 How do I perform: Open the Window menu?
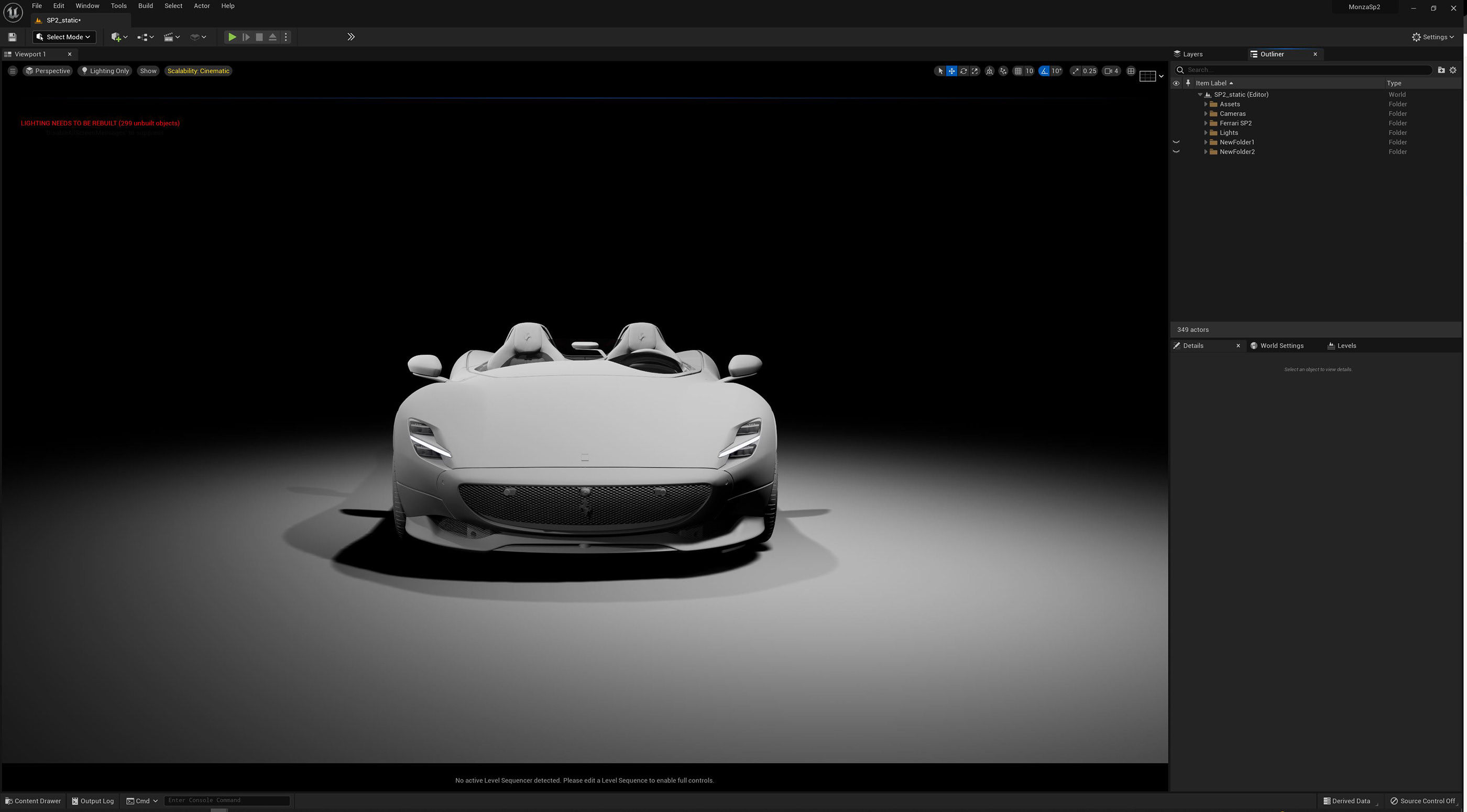(87, 6)
